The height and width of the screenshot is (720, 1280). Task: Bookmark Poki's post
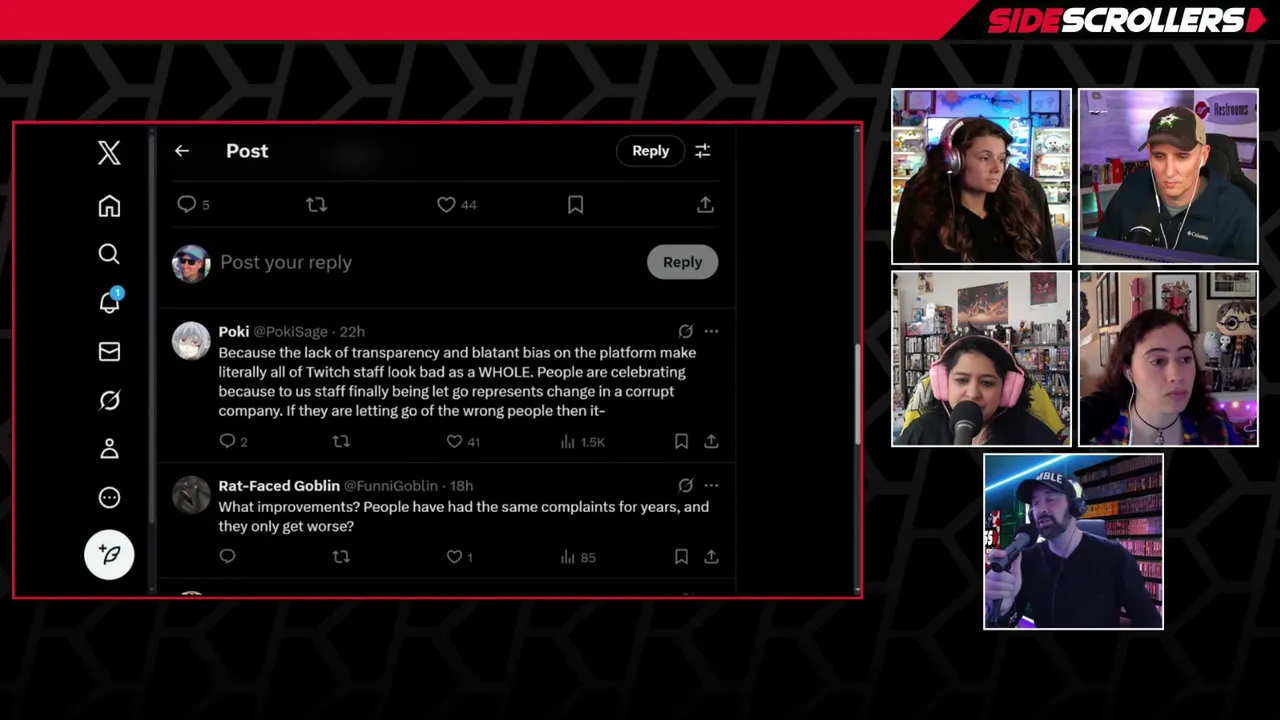point(681,441)
